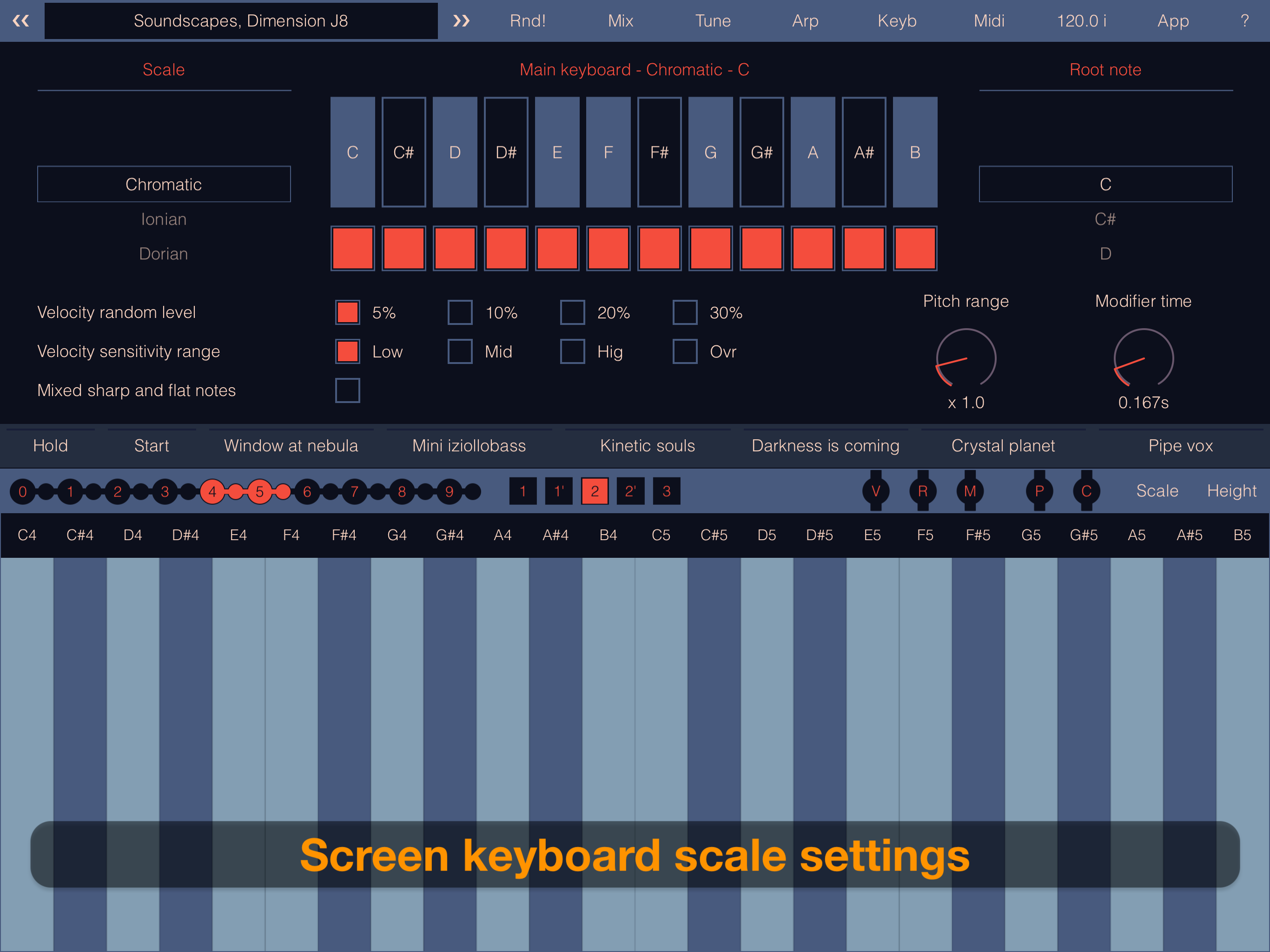Select keyboard layout button 2'
1270x952 pixels.
tap(630, 491)
